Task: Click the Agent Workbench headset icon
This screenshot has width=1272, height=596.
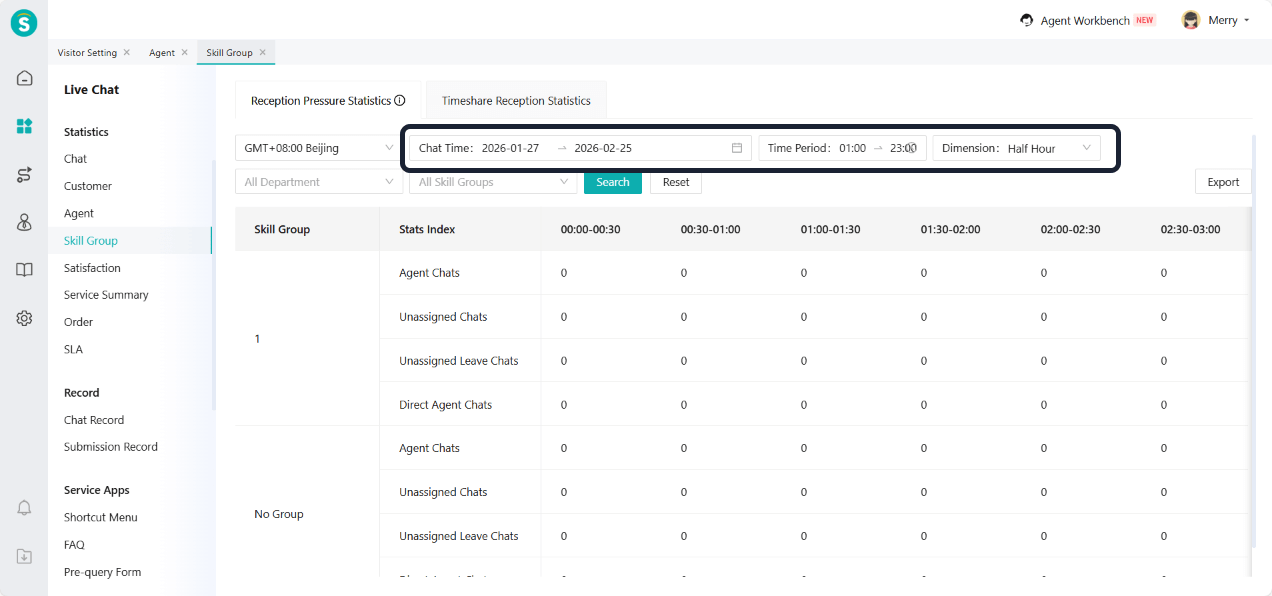Action: (1026, 20)
